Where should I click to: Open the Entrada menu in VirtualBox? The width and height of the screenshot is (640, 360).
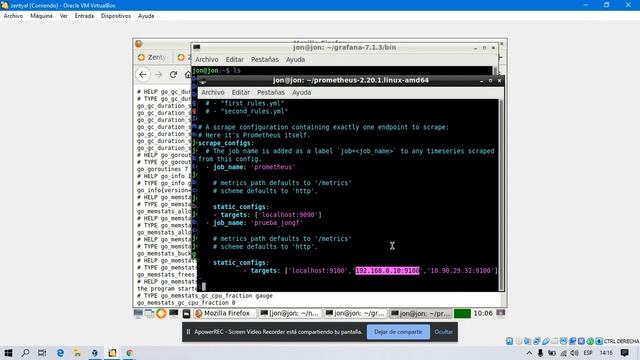[x=84, y=16]
